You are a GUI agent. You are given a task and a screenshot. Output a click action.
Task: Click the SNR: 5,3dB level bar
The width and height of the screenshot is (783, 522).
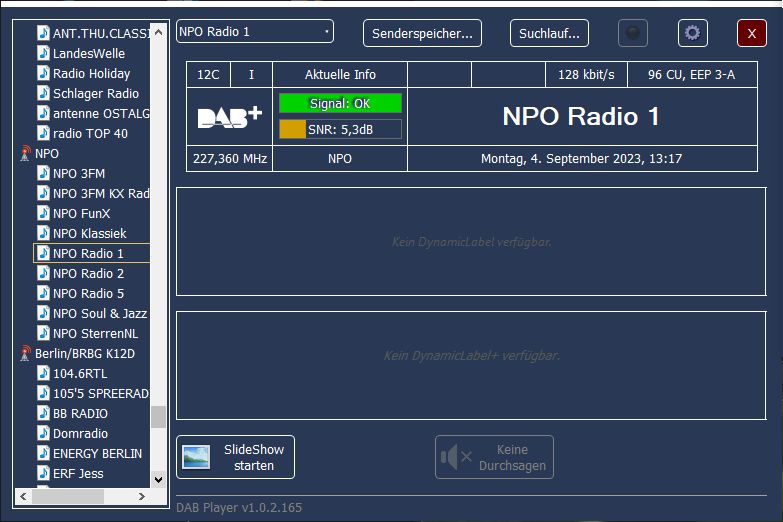340,129
